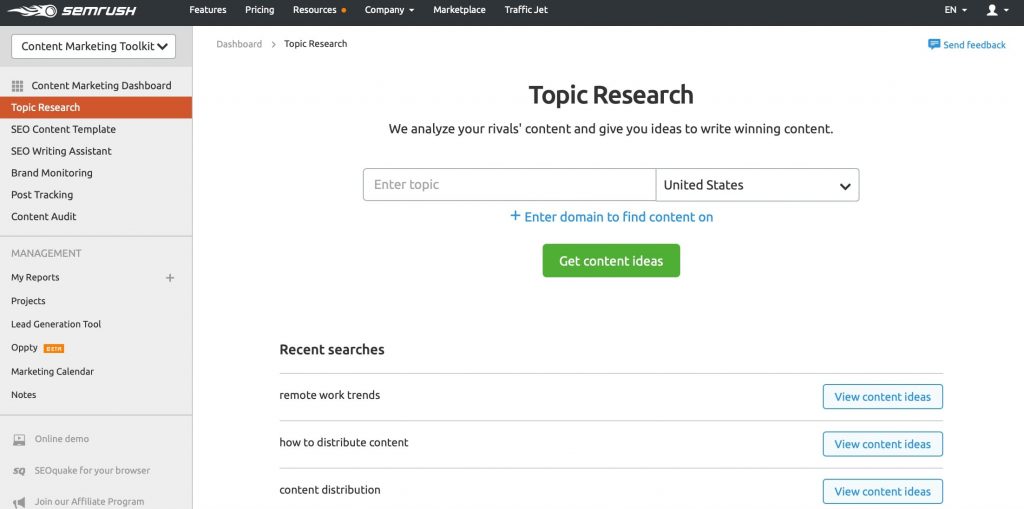This screenshot has width=1024, height=509.
Task: Open Brand Monitoring in sidebar
Action: click(52, 173)
